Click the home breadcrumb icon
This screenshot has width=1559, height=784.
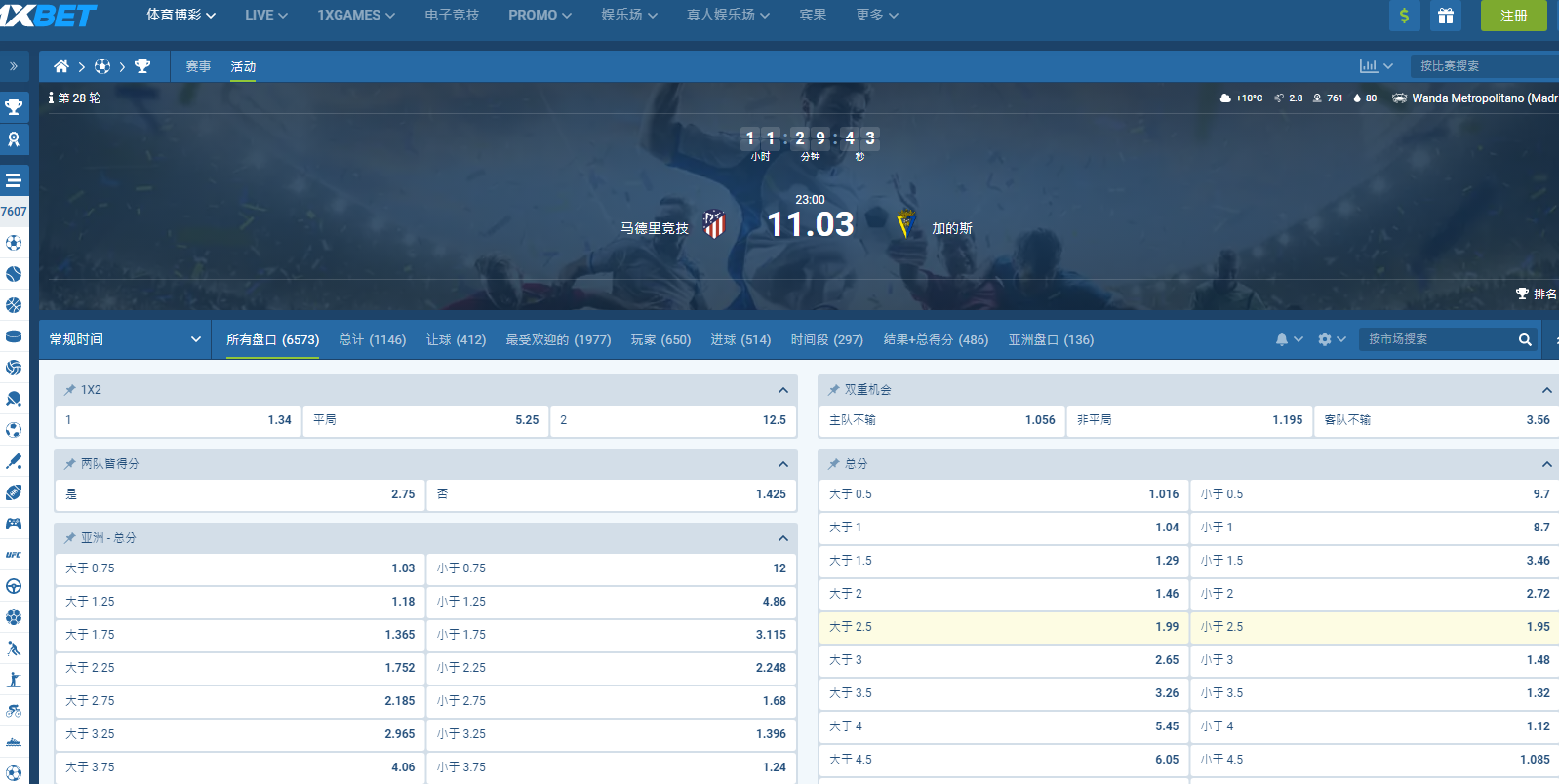(61, 66)
